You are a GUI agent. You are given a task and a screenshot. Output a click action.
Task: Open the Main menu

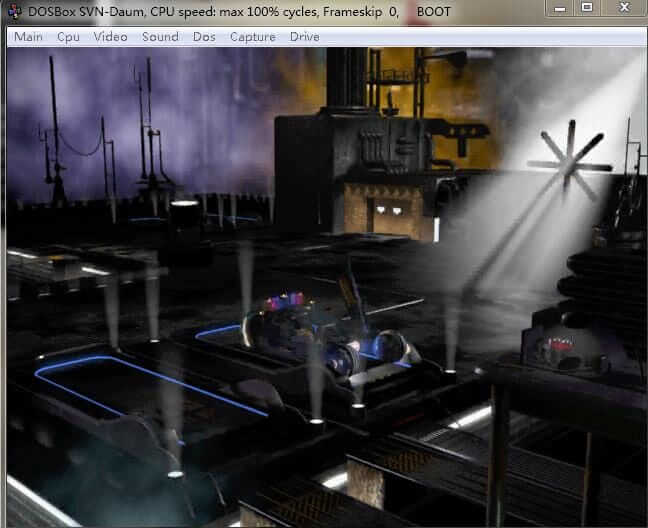pos(28,37)
